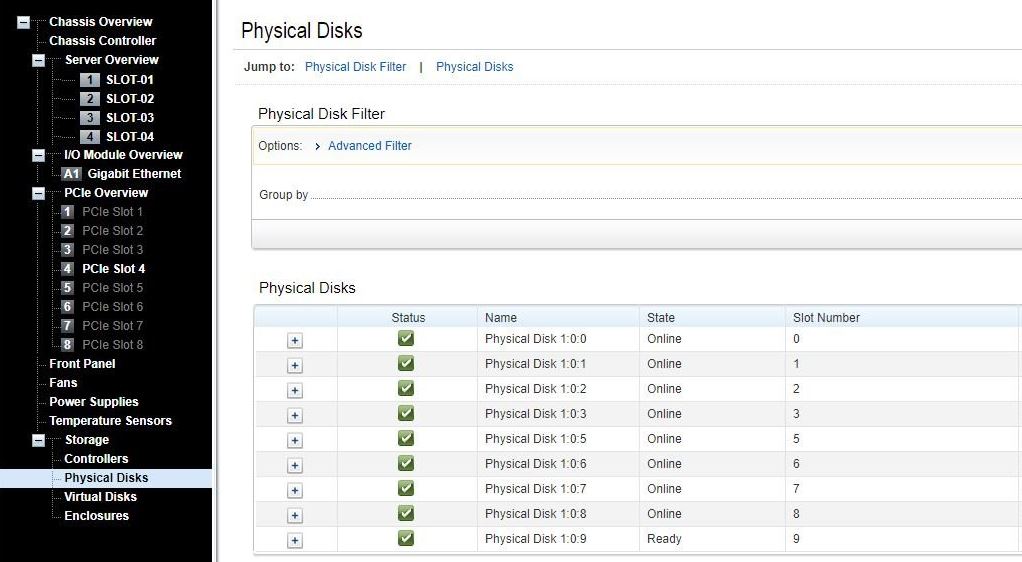Collapse the Chassis Overview tree node

[x=24, y=22]
